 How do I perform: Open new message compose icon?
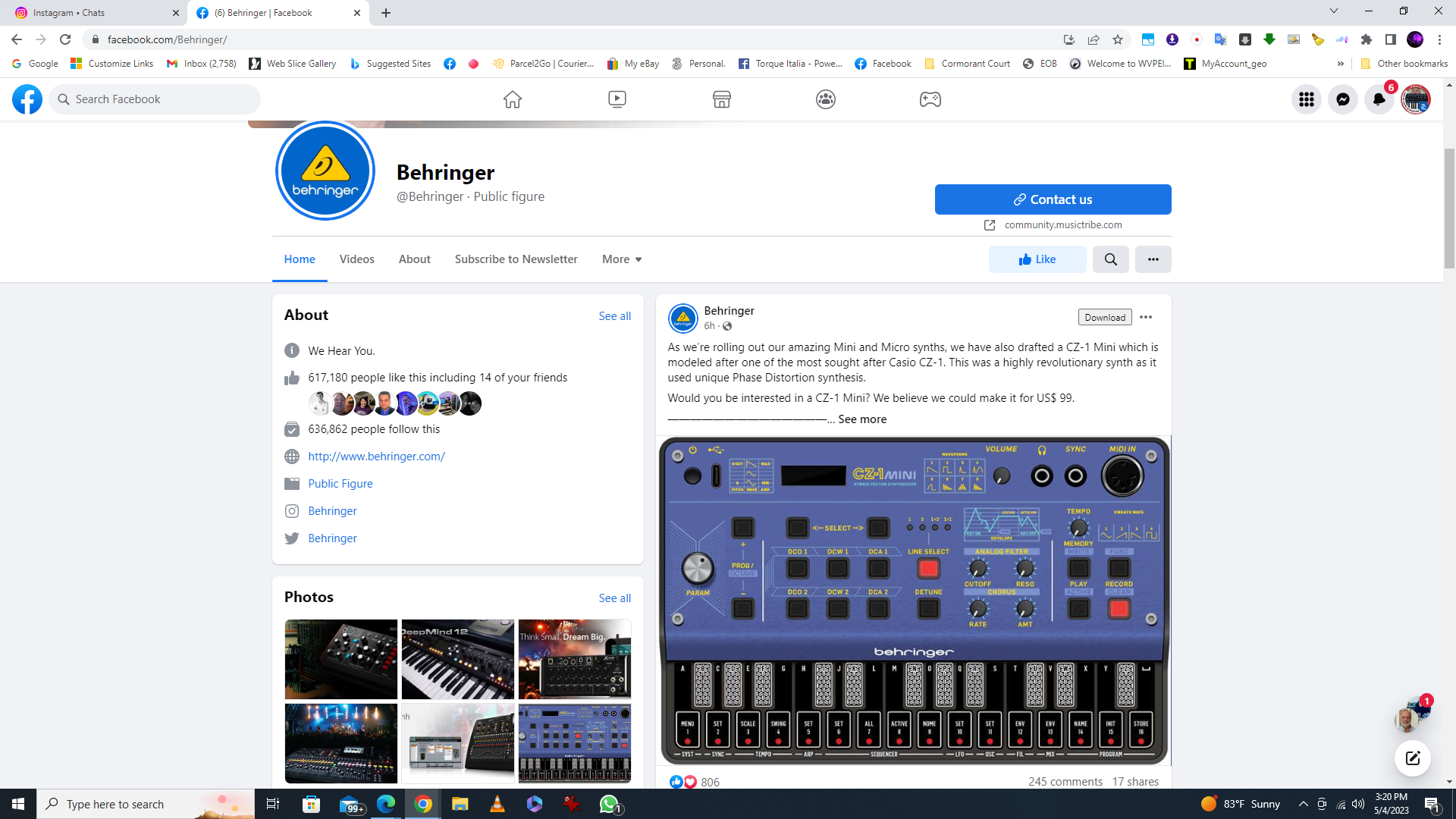click(1412, 758)
